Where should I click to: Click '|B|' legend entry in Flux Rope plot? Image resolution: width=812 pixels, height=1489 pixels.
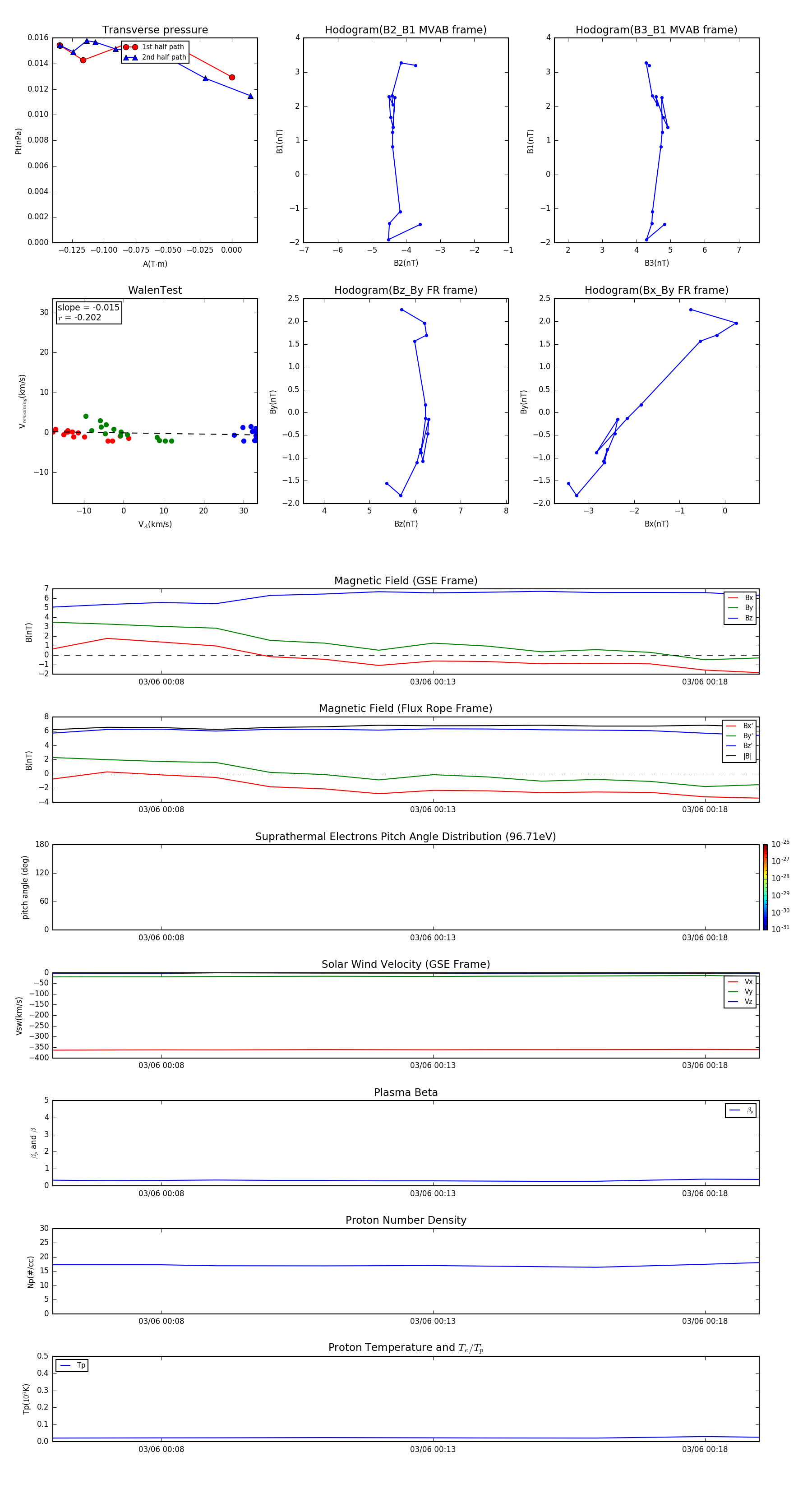coord(740,757)
